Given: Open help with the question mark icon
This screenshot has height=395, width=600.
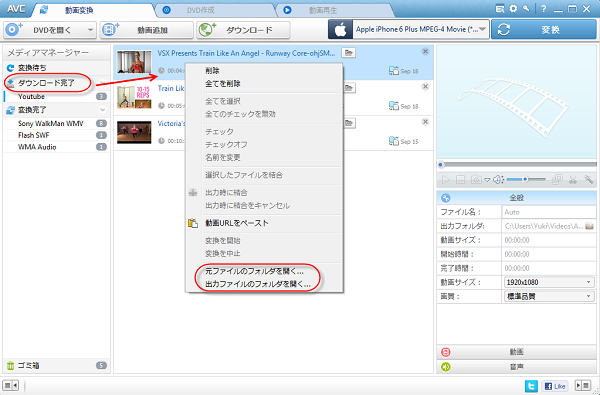Looking at the screenshot, I should (543, 9).
